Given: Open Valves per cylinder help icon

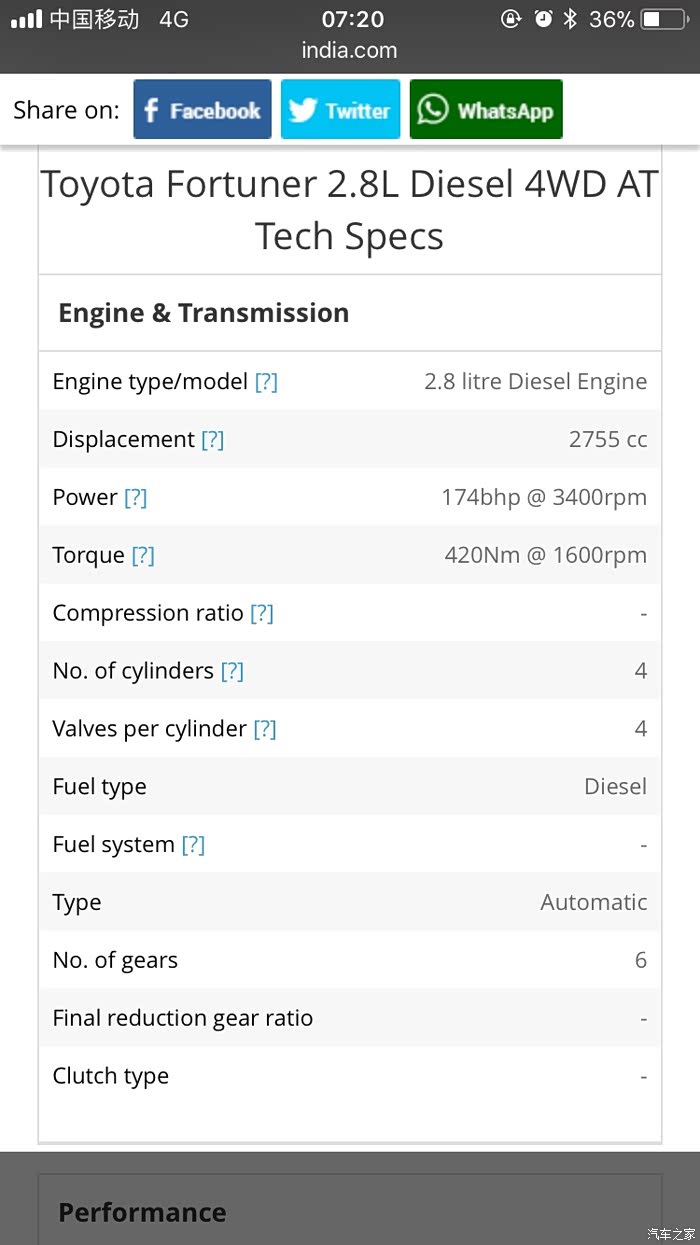Looking at the screenshot, I should point(264,729).
